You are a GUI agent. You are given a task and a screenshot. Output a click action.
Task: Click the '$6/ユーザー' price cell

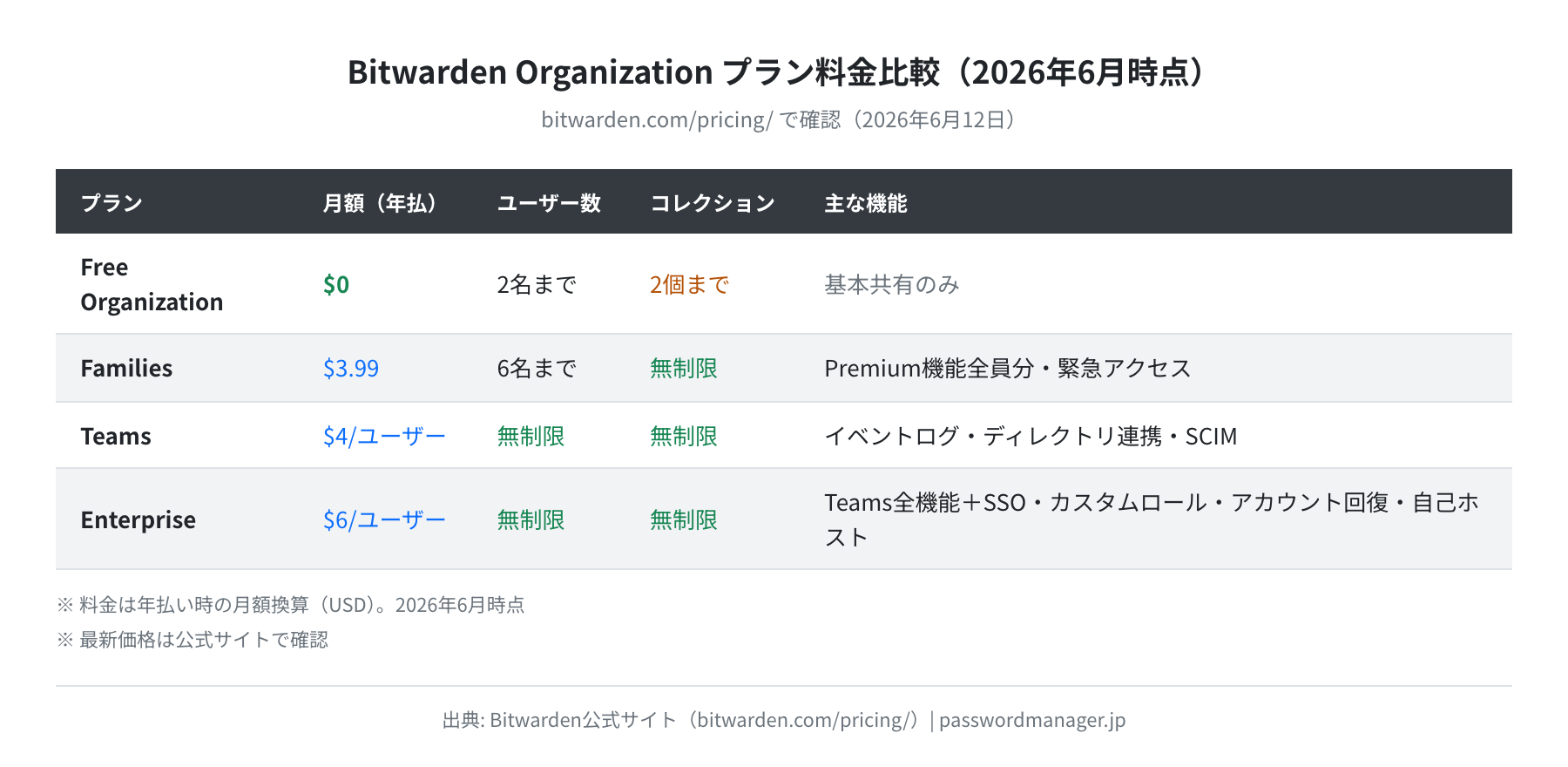[384, 519]
